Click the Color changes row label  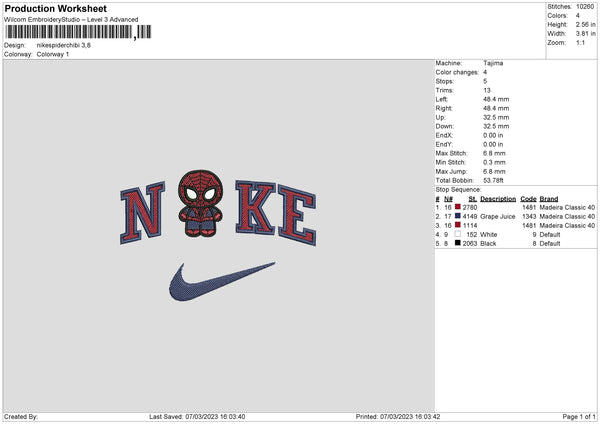click(457, 72)
